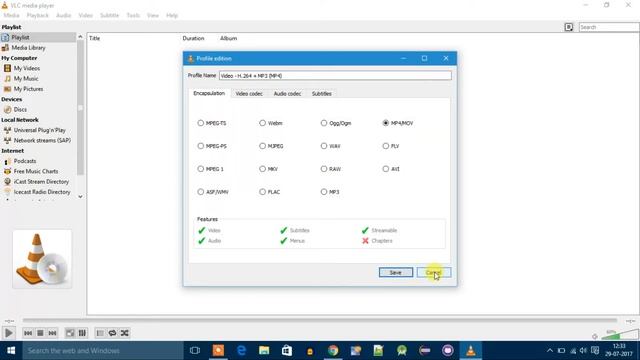
Task: Select ASF/WMV encapsulation radio button
Action: 200,192
